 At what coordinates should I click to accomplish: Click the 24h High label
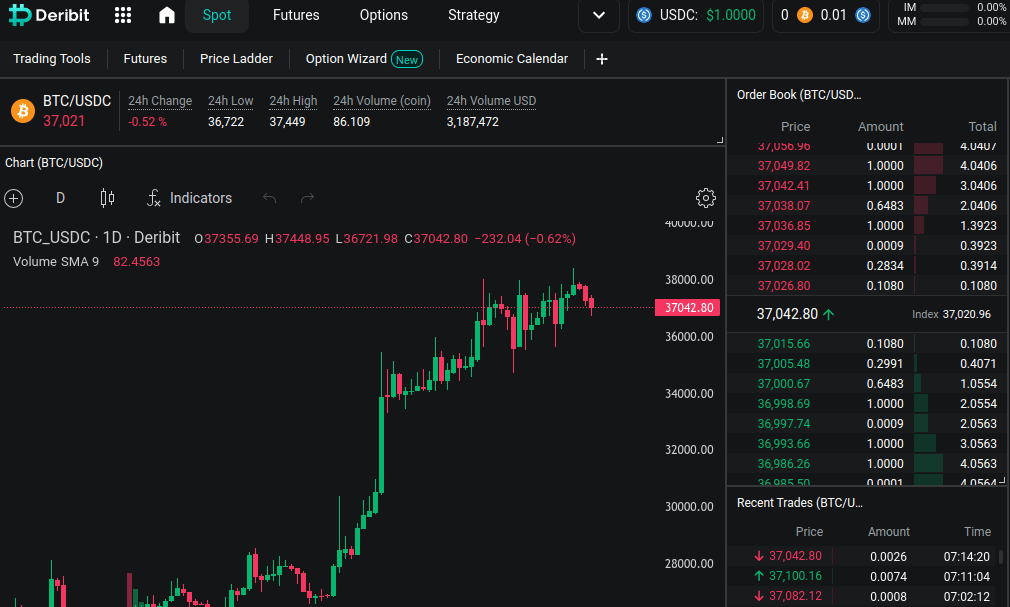tap(293, 101)
